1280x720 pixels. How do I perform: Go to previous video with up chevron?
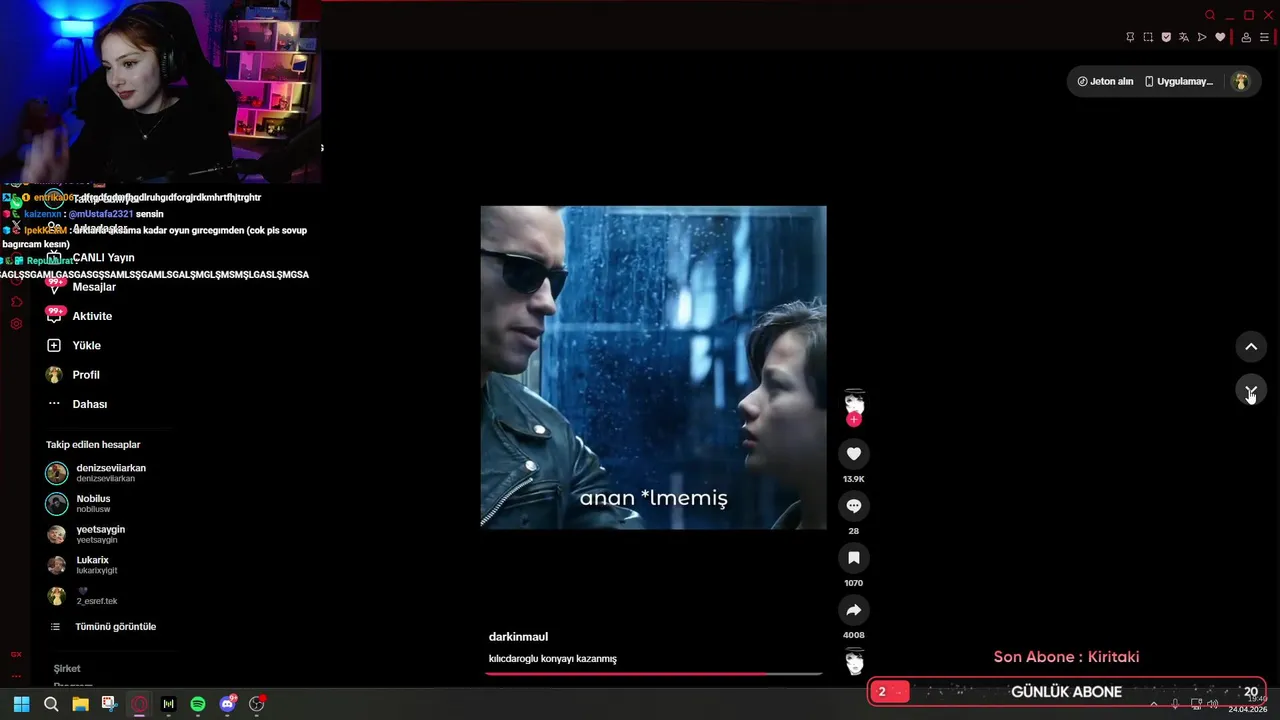1251,347
